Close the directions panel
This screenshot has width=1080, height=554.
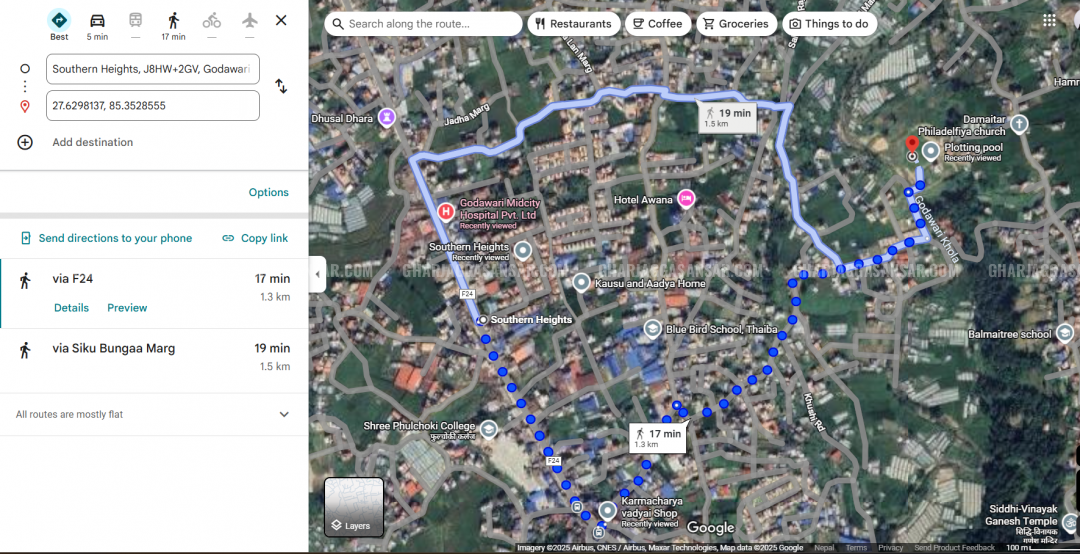click(281, 20)
